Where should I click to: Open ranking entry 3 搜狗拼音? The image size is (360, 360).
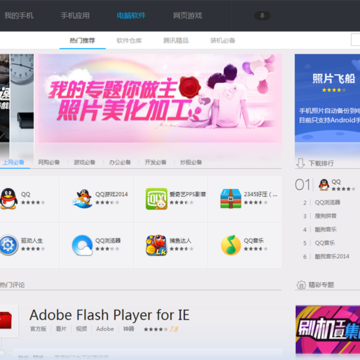pos(325,216)
